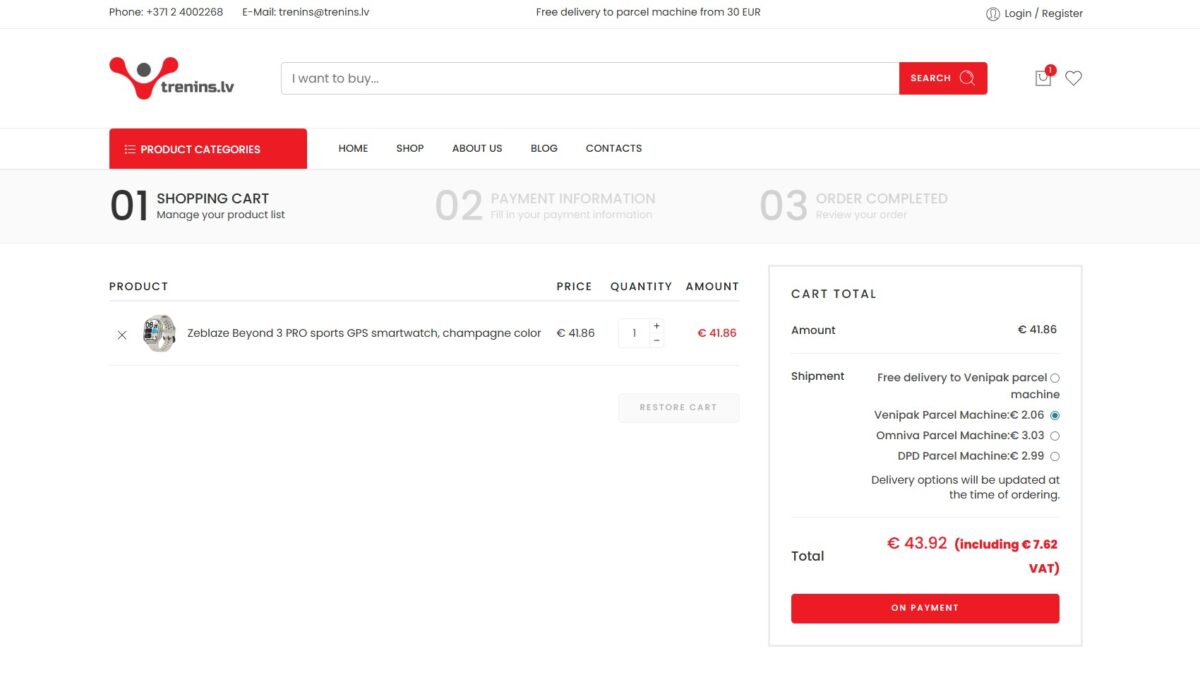Go to step 03 Order Completed
Image resolution: width=1200 pixels, height=675 pixels.
click(854, 205)
